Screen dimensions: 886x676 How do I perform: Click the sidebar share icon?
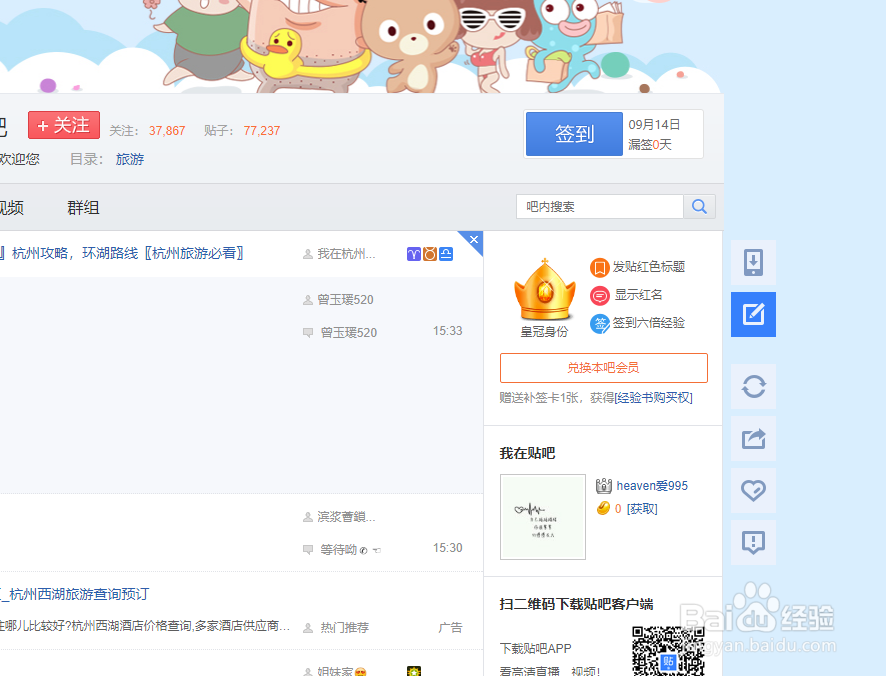[753, 439]
